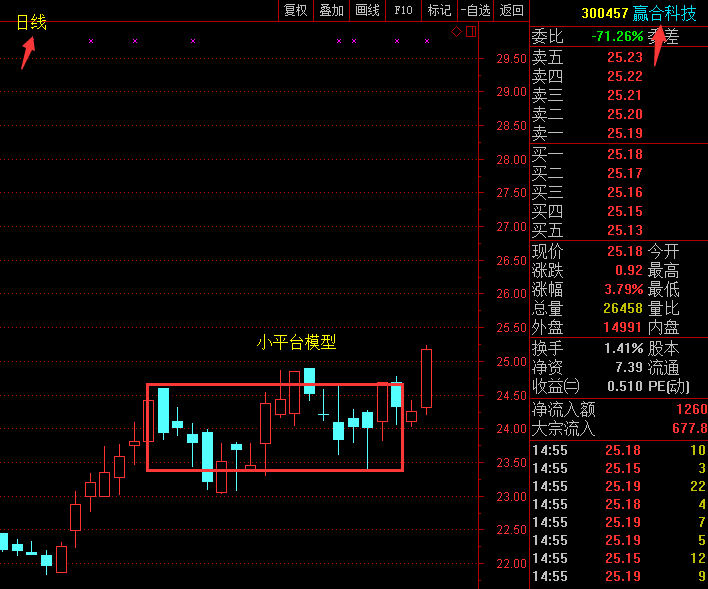Click the last magenta x marker on chart
Screen dimensions: 708x589
pyautogui.click(x=427, y=41)
